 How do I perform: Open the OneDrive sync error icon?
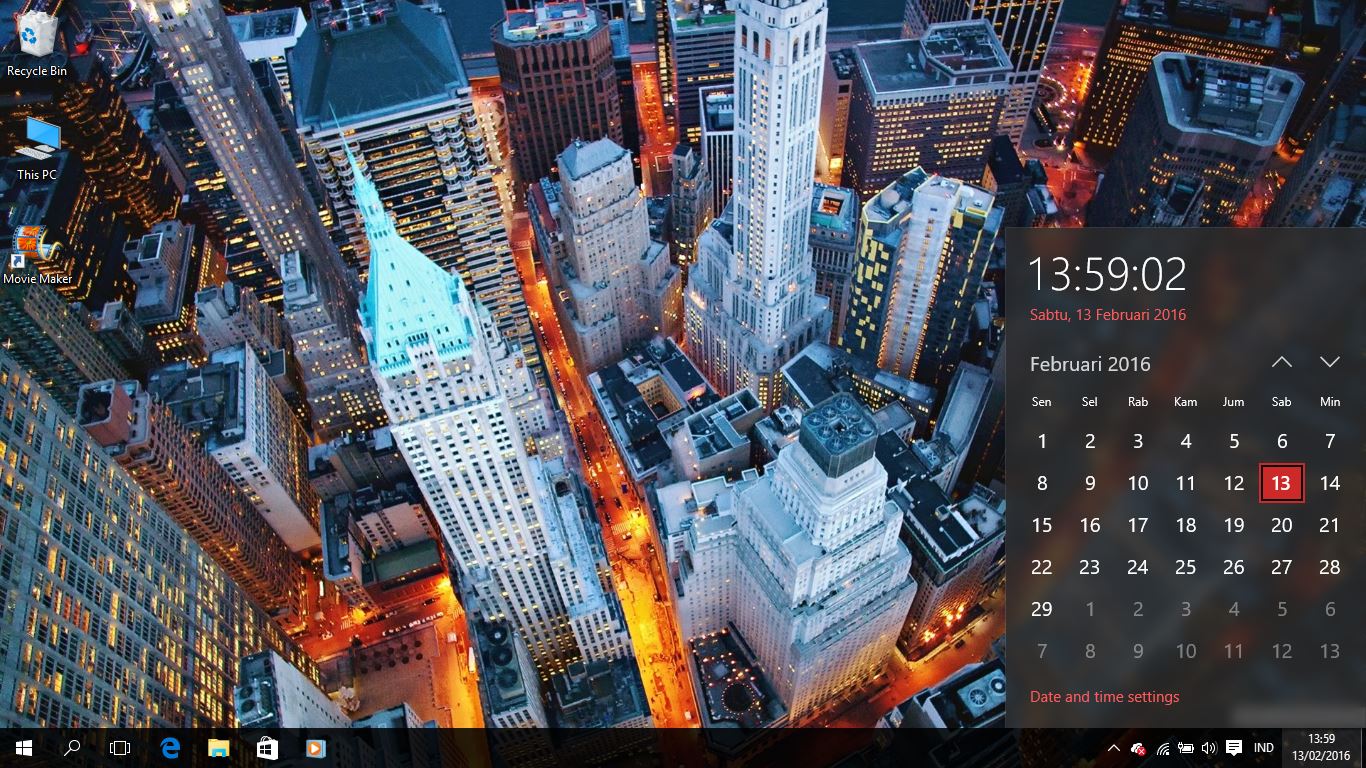(x=1139, y=748)
